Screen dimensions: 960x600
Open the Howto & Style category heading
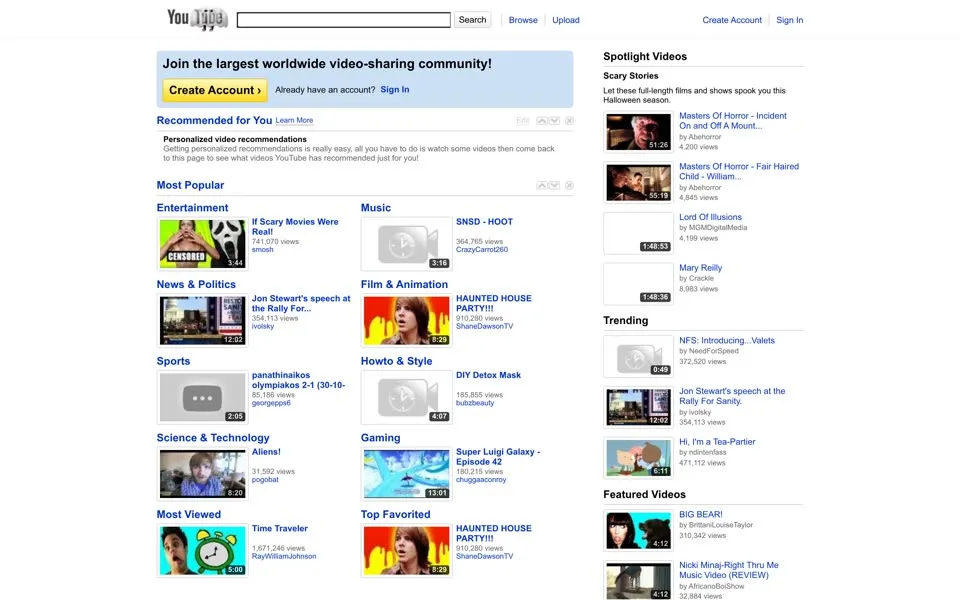pyautogui.click(x=396, y=361)
